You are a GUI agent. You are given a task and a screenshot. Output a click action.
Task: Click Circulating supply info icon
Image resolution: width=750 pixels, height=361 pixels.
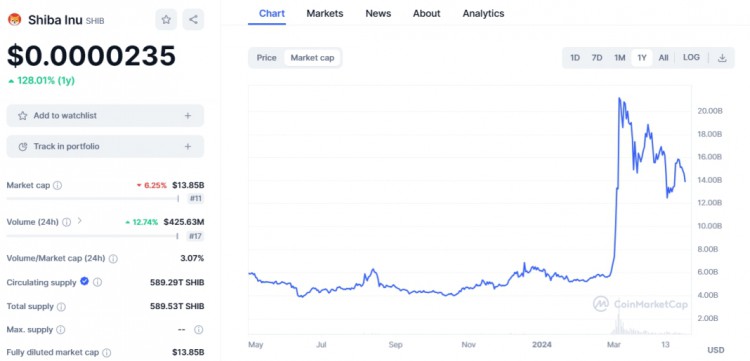click(x=98, y=283)
